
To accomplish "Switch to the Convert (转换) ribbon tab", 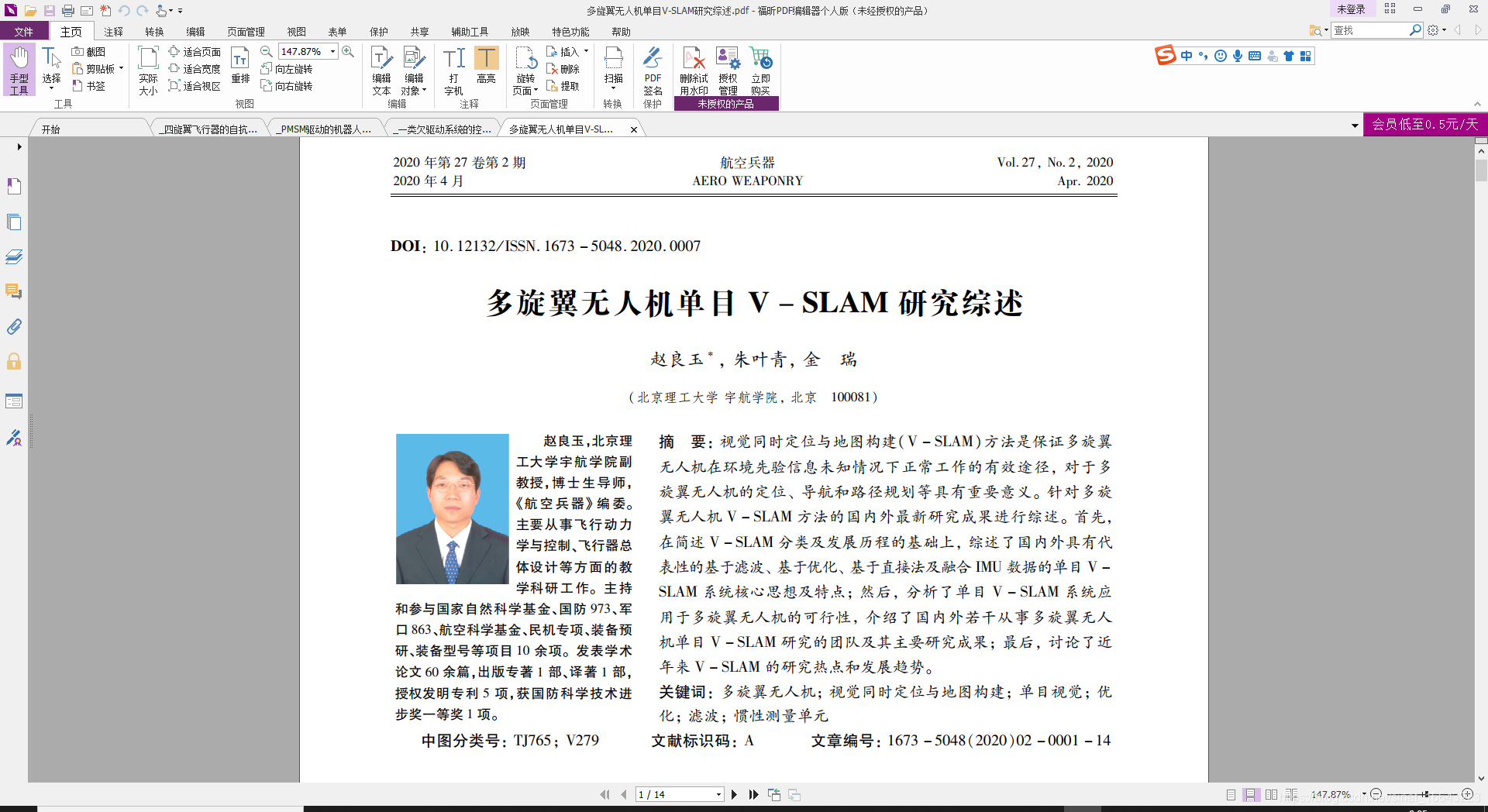I will 154,32.
